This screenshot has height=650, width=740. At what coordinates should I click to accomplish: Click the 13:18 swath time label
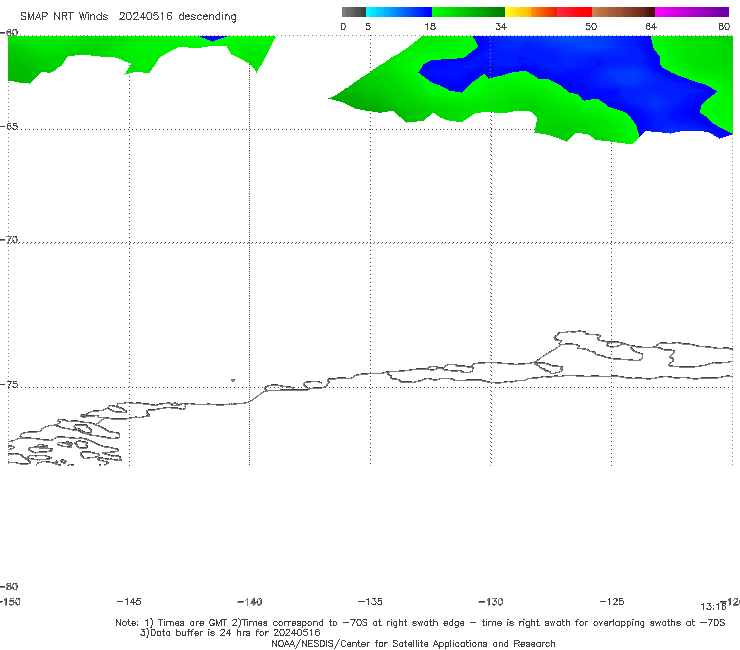[x=713, y=607]
